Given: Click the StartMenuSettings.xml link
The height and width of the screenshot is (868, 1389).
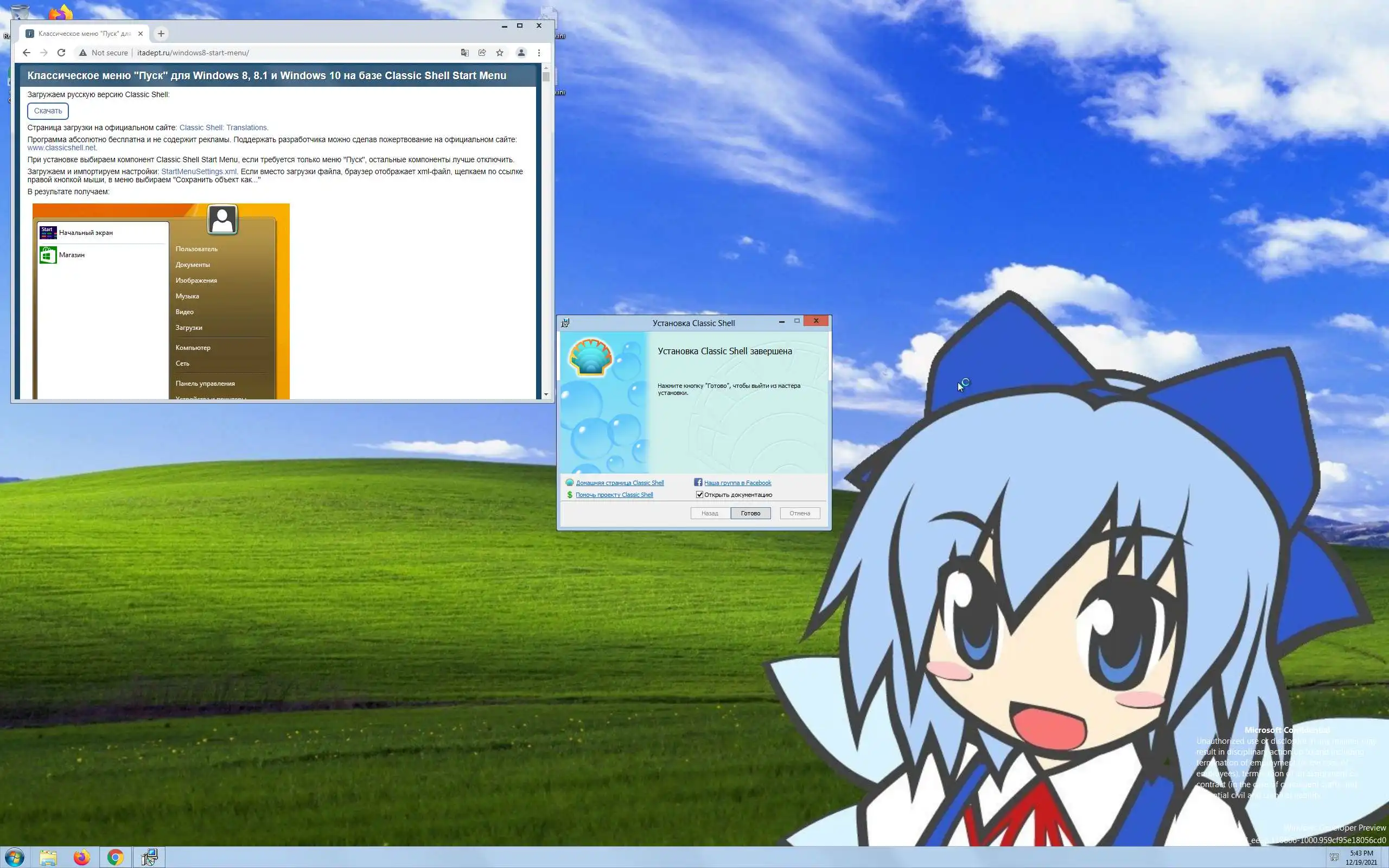Looking at the screenshot, I should [x=199, y=171].
